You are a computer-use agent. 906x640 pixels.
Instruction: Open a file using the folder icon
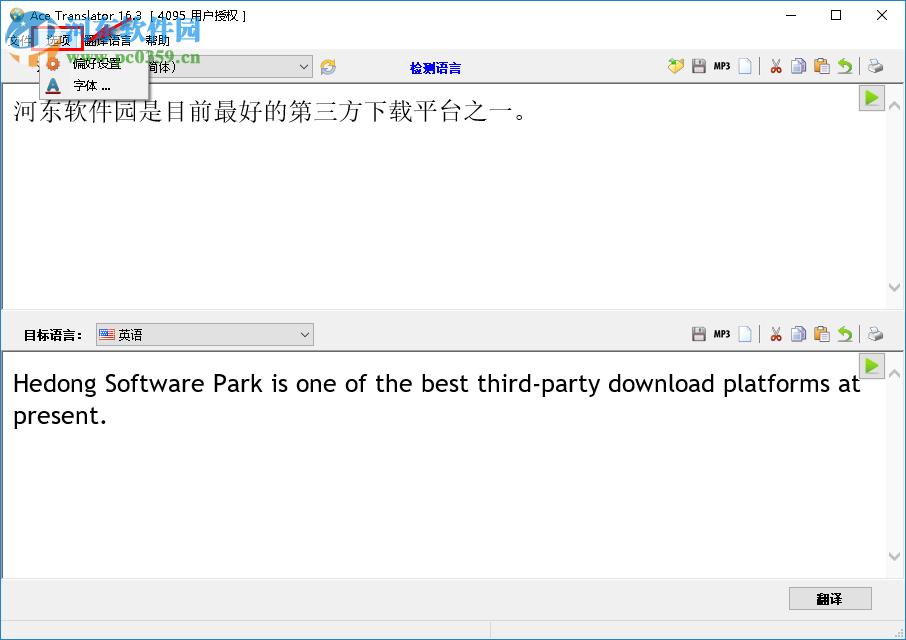675,66
